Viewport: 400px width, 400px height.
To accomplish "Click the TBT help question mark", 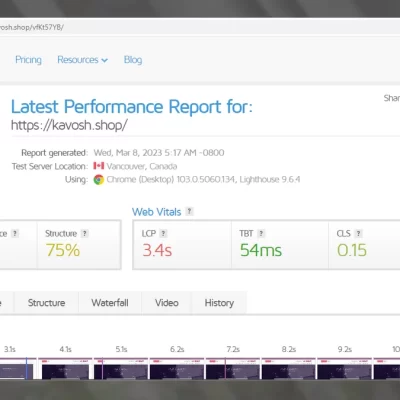I will pyautogui.click(x=261, y=233).
